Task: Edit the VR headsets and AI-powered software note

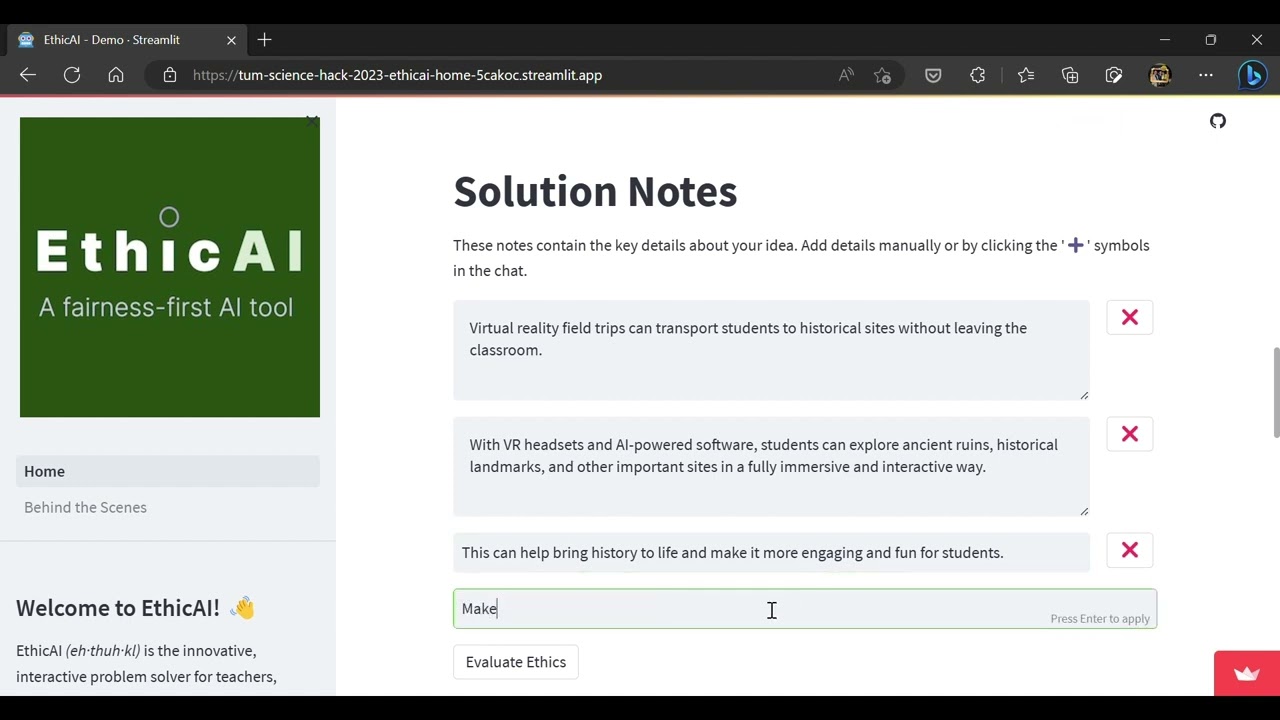Action: coord(771,467)
